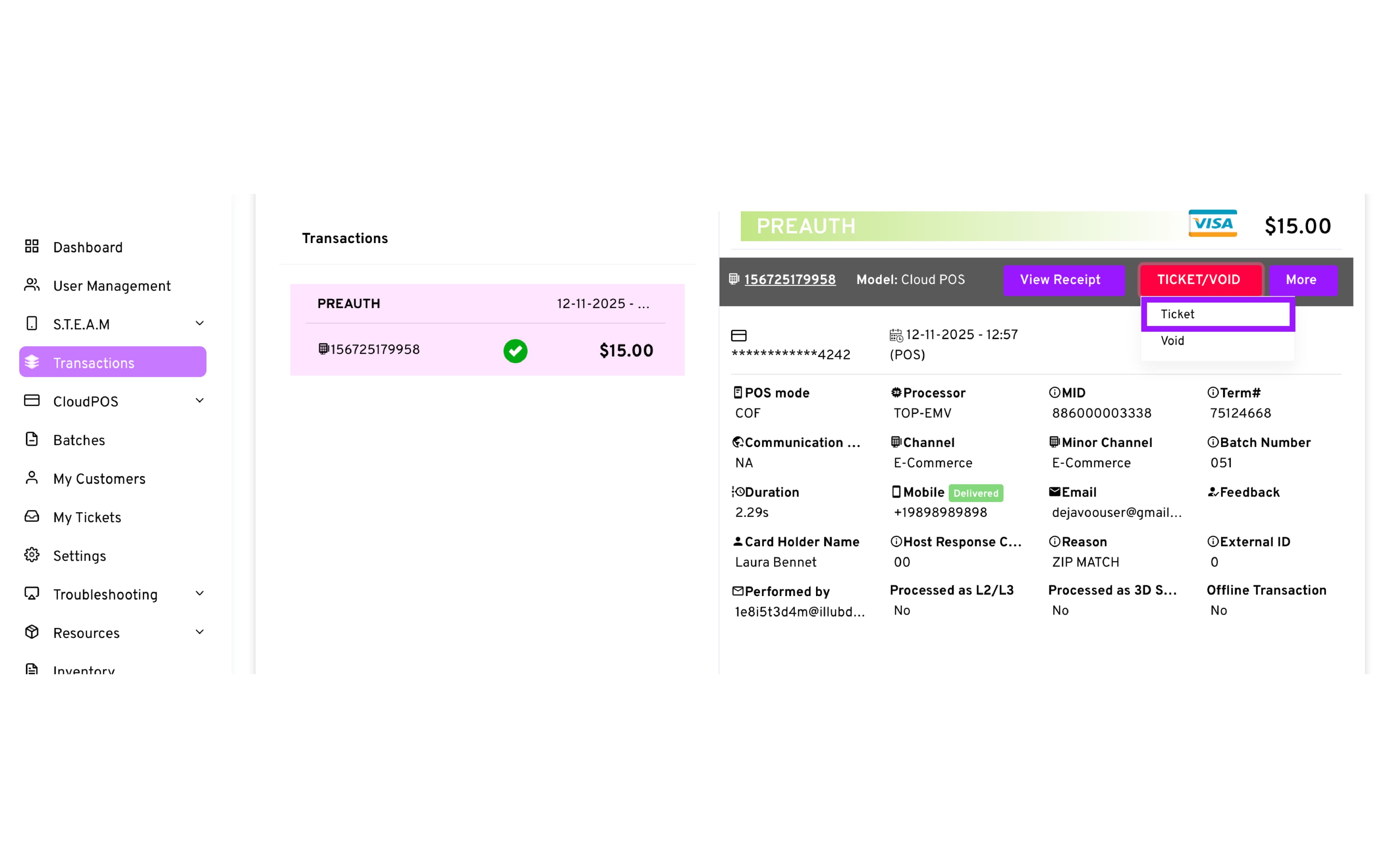Open the Transactions sidebar item
This screenshot has width=1389, height=868.
112,363
